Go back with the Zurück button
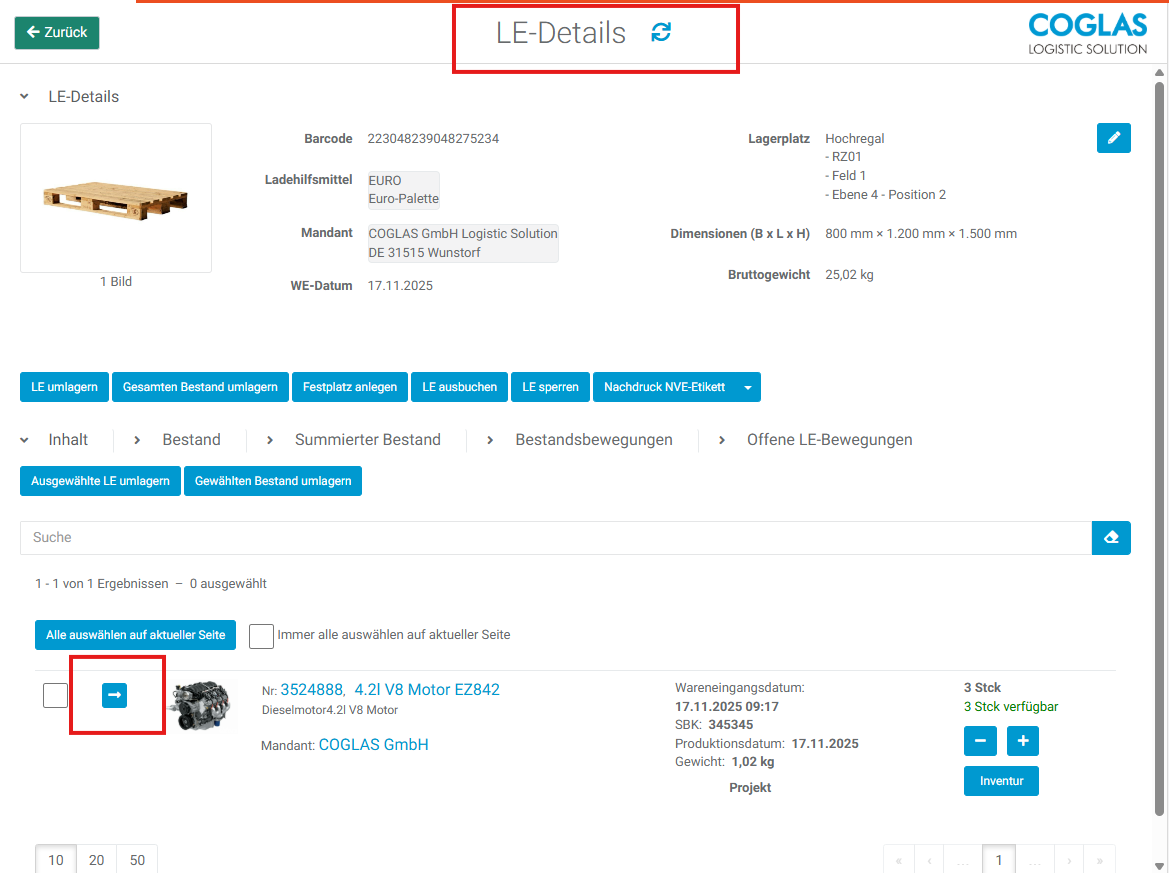Screen dimensions: 1169x873 [x=57, y=33]
